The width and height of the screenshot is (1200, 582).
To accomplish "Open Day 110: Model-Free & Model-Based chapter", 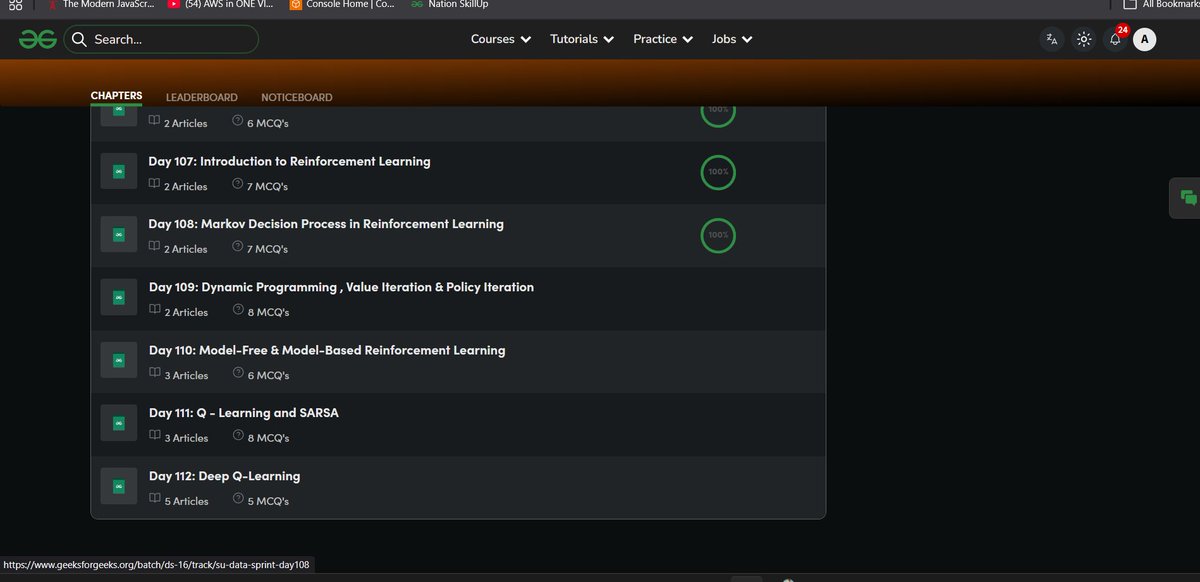I will (327, 350).
